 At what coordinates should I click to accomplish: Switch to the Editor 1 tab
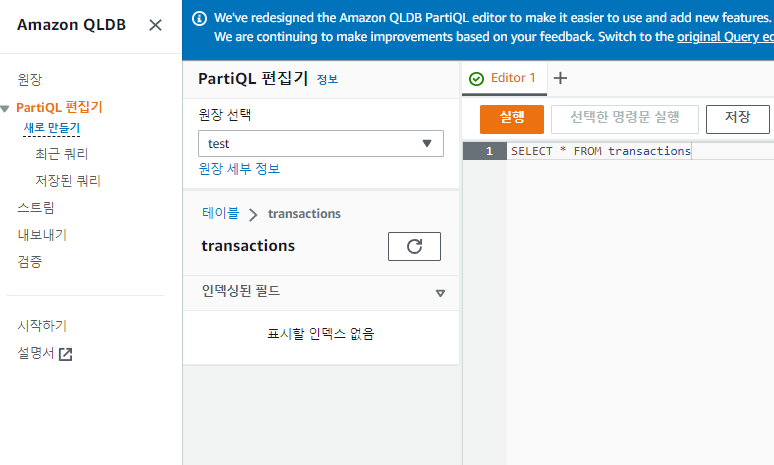click(513, 78)
